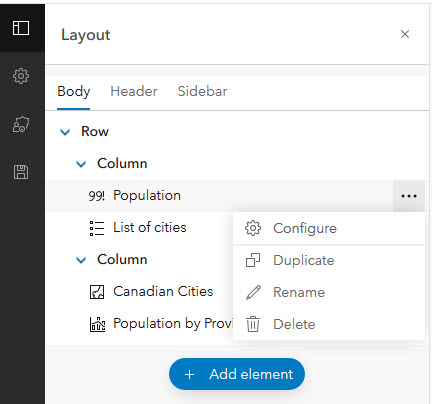Click the Save floppy disk icon
This screenshot has height=404, width=432.
point(21,172)
